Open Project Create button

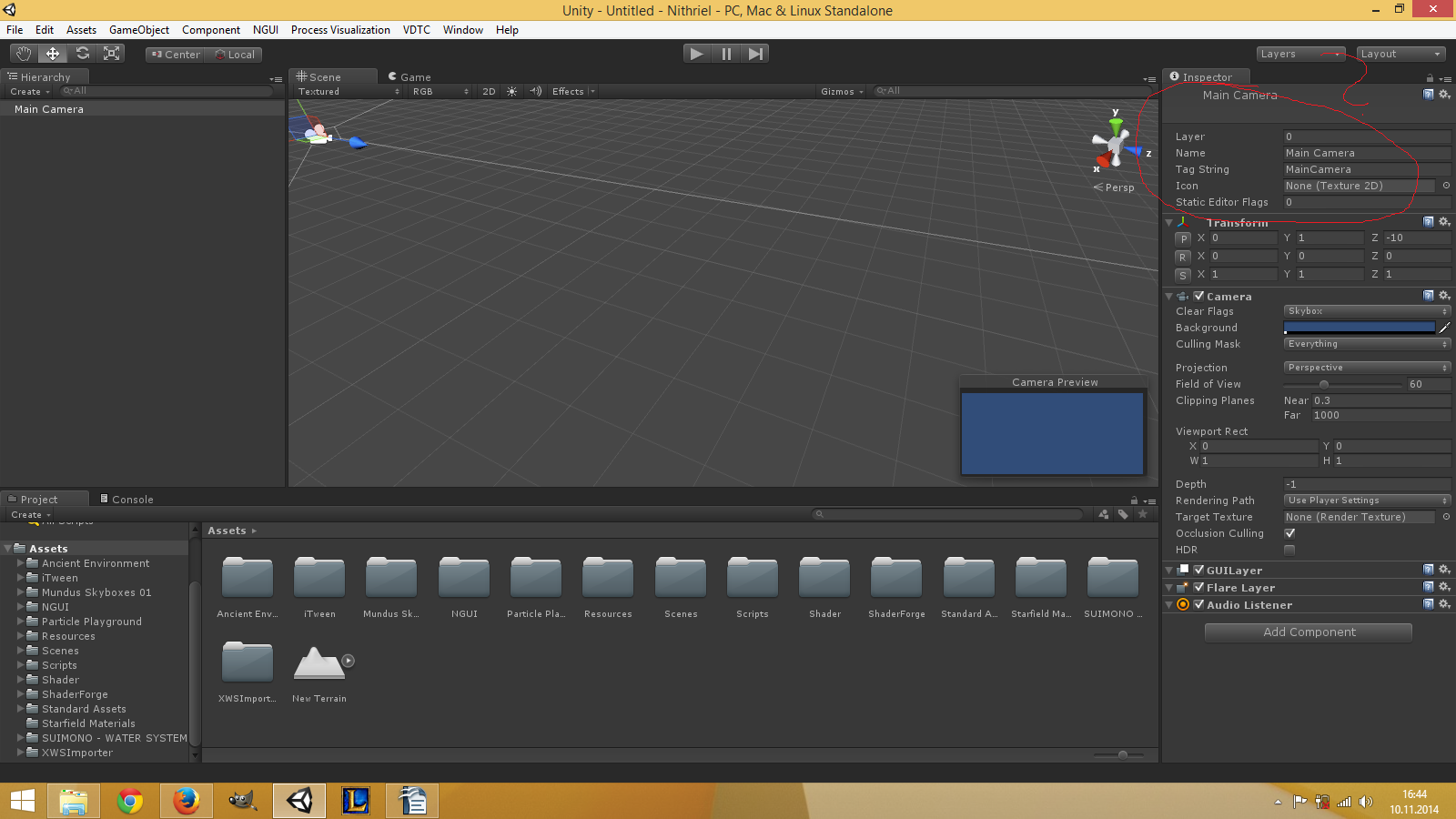[x=31, y=515]
